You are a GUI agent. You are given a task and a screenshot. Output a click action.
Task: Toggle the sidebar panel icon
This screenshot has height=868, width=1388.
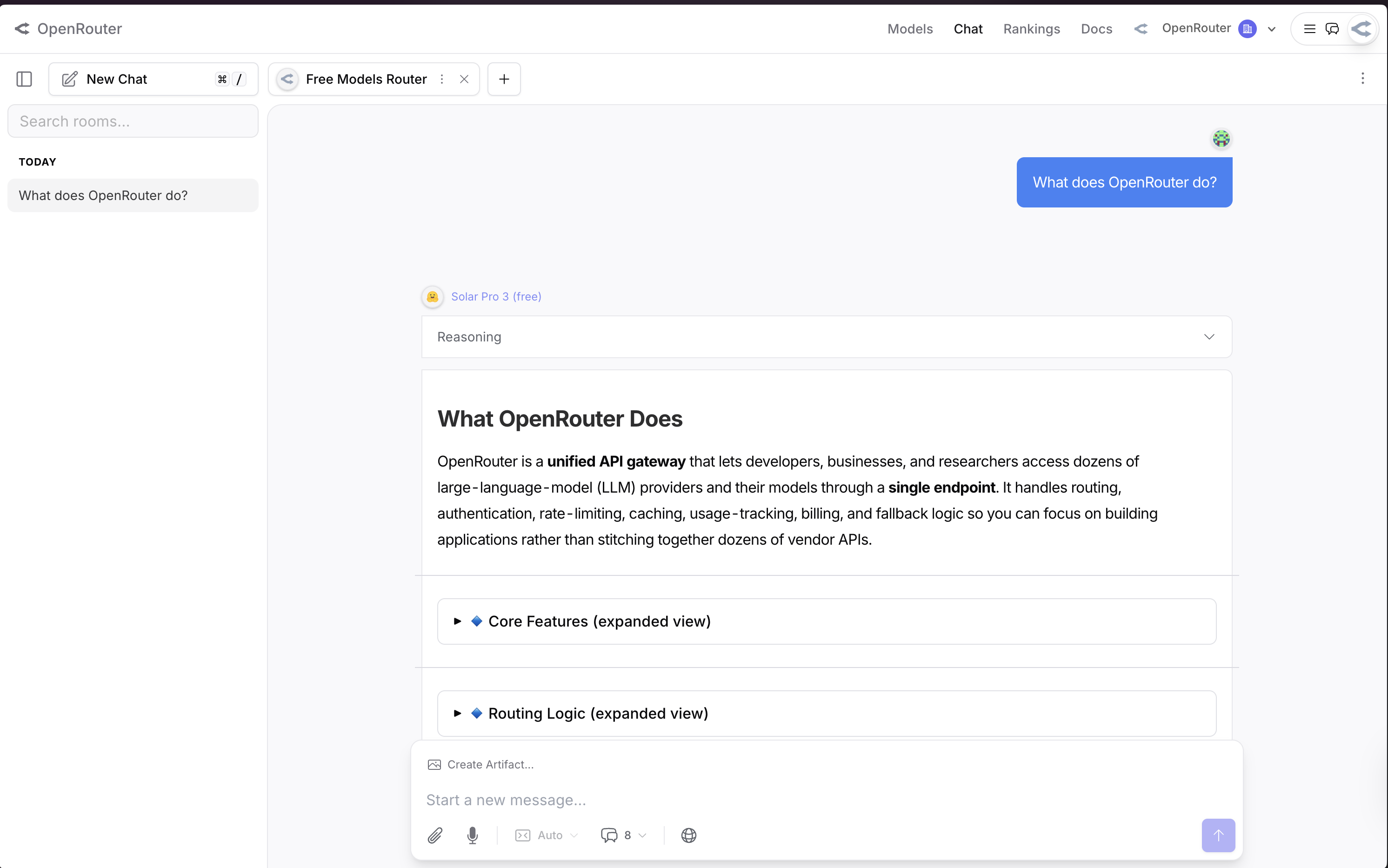[x=24, y=79]
